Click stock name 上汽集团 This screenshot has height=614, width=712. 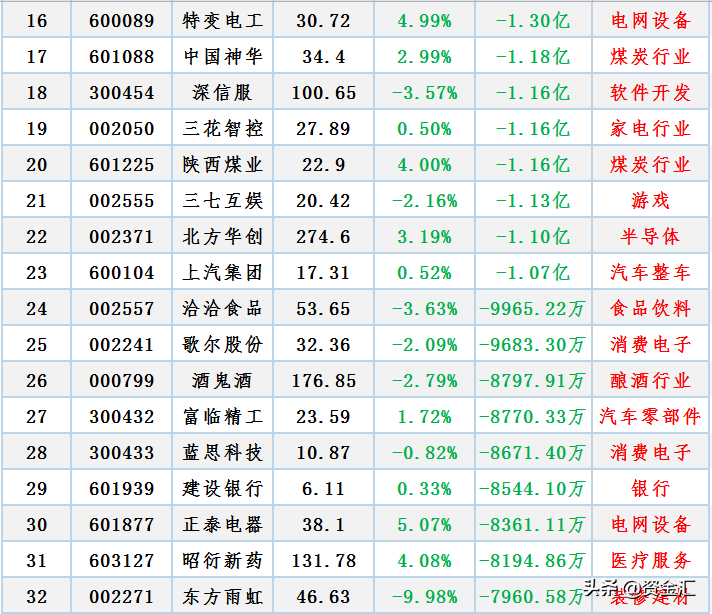pyautogui.click(x=222, y=273)
